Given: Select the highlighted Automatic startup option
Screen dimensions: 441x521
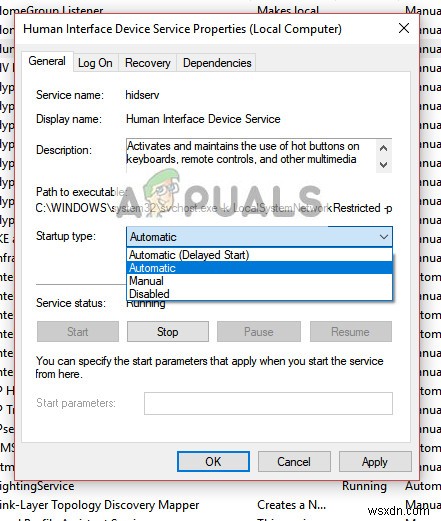Looking at the screenshot, I should coord(259,268).
